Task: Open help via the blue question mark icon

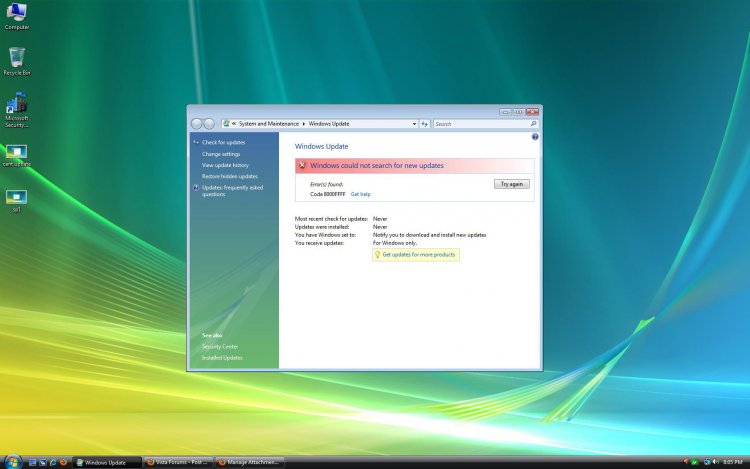Action: point(535,137)
